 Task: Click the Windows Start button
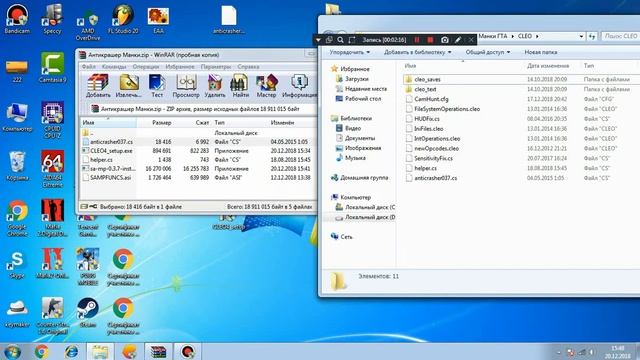click(x=12, y=351)
